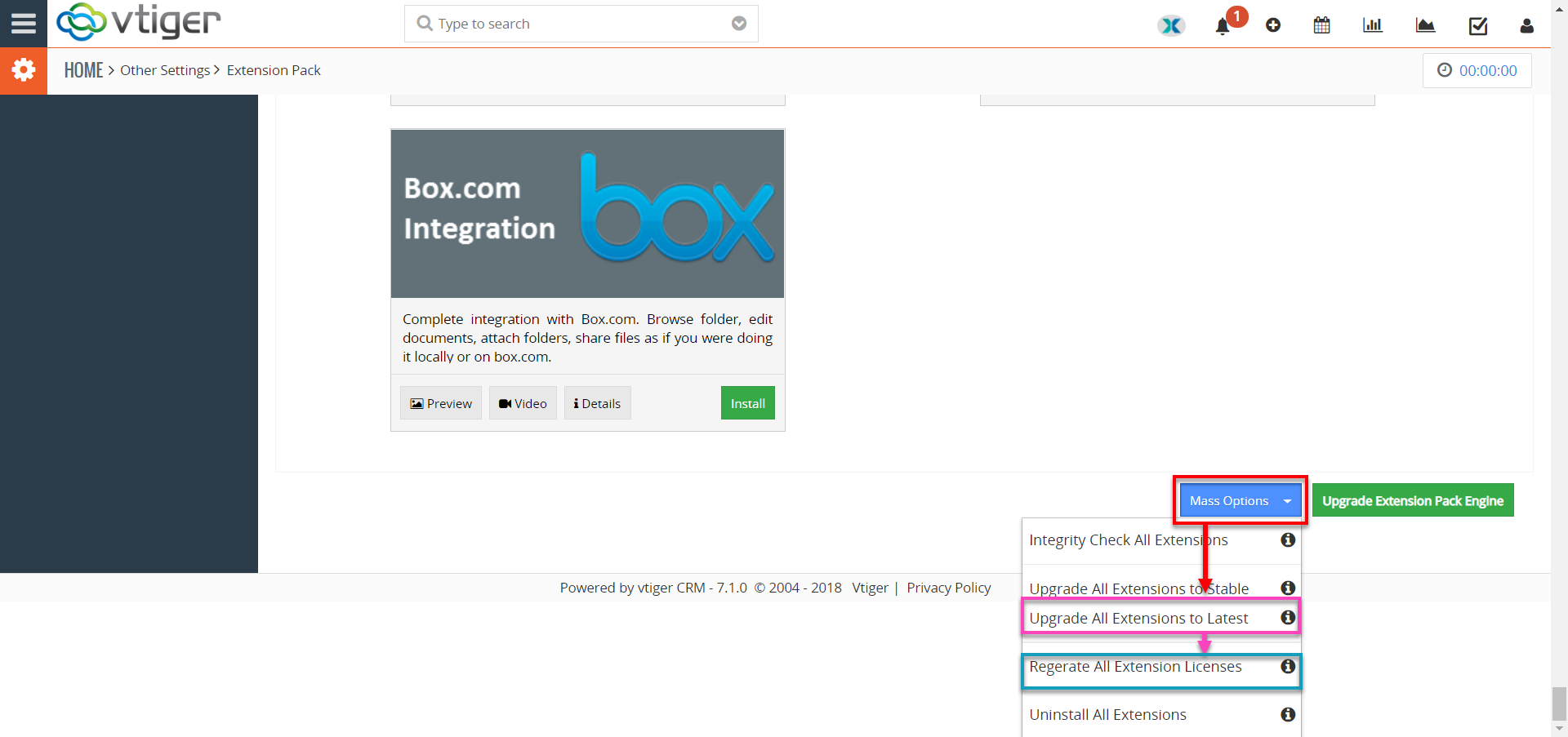The height and width of the screenshot is (737, 1568).
Task: Click Upgrade Extension Pack Engine button
Action: pyautogui.click(x=1413, y=500)
